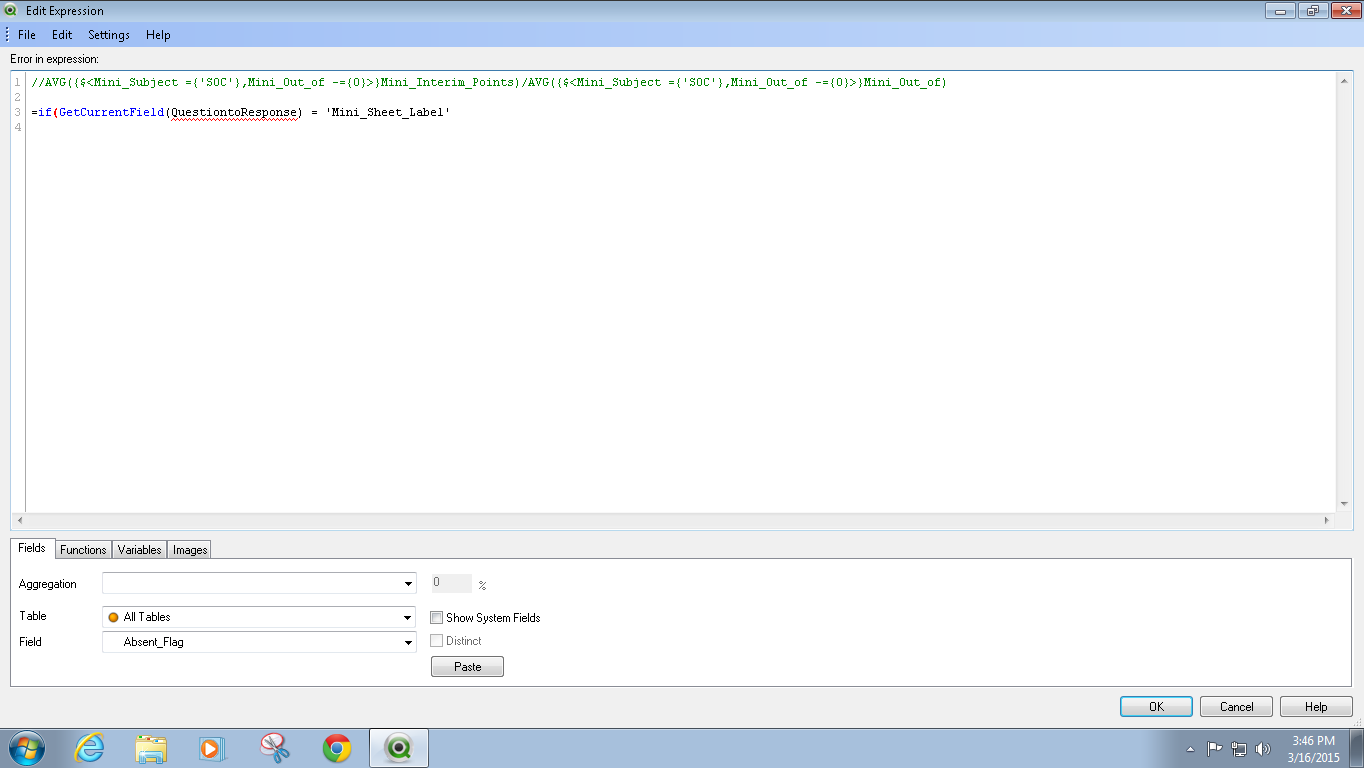Click the Paste button

[x=467, y=667]
